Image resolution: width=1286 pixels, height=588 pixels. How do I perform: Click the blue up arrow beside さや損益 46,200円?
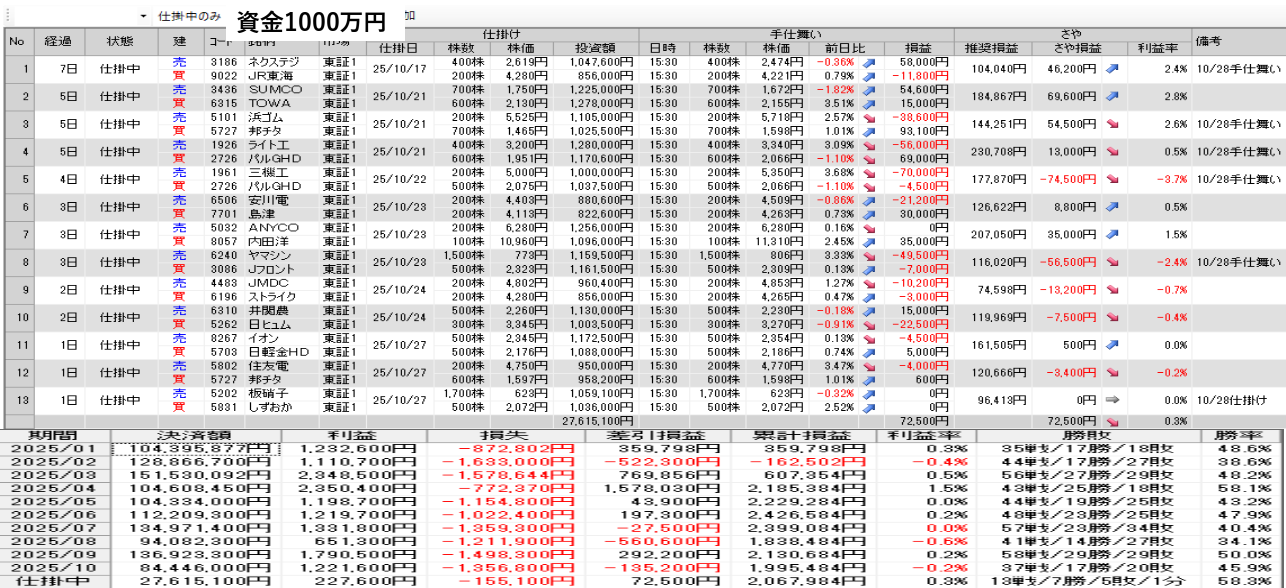click(x=1112, y=69)
